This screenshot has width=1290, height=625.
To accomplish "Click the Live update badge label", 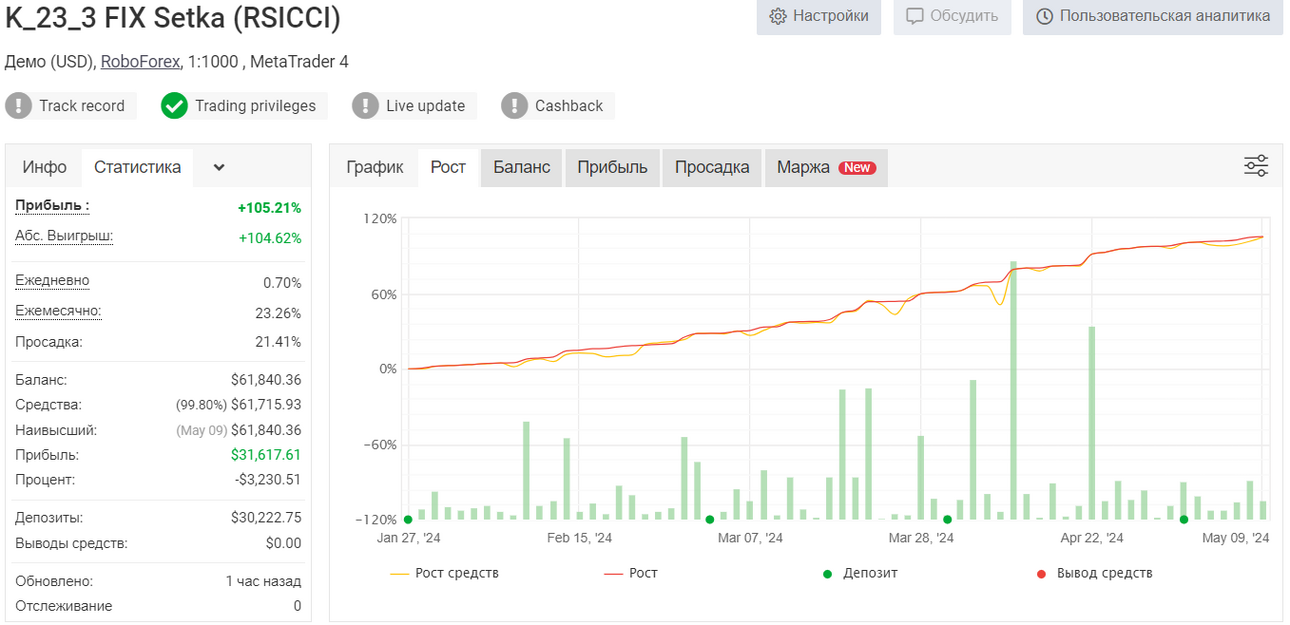I will pyautogui.click(x=425, y=106).
